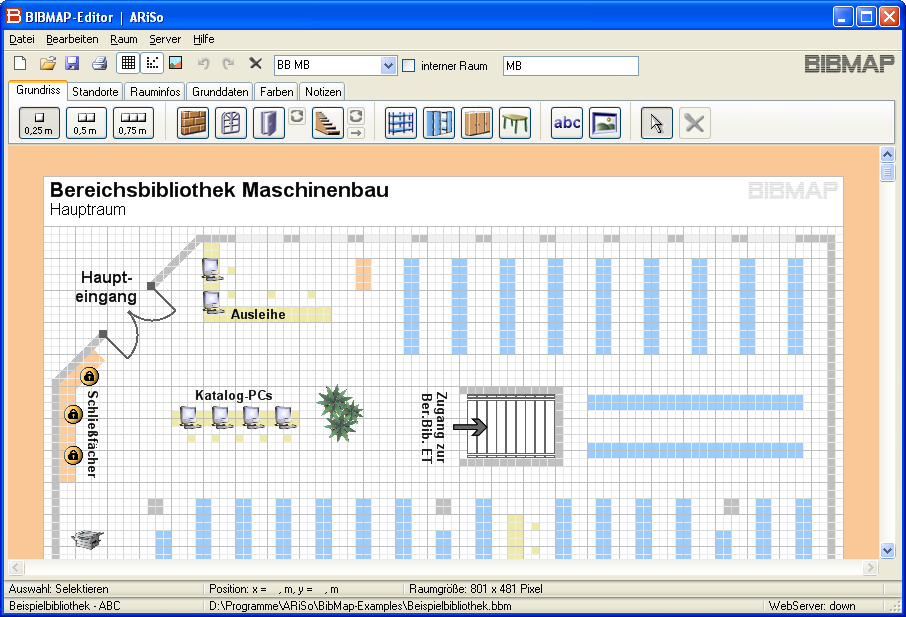This screenshot has width=906, height=617.
Task: Select the picture insert tool
Action: coord(605,123)
